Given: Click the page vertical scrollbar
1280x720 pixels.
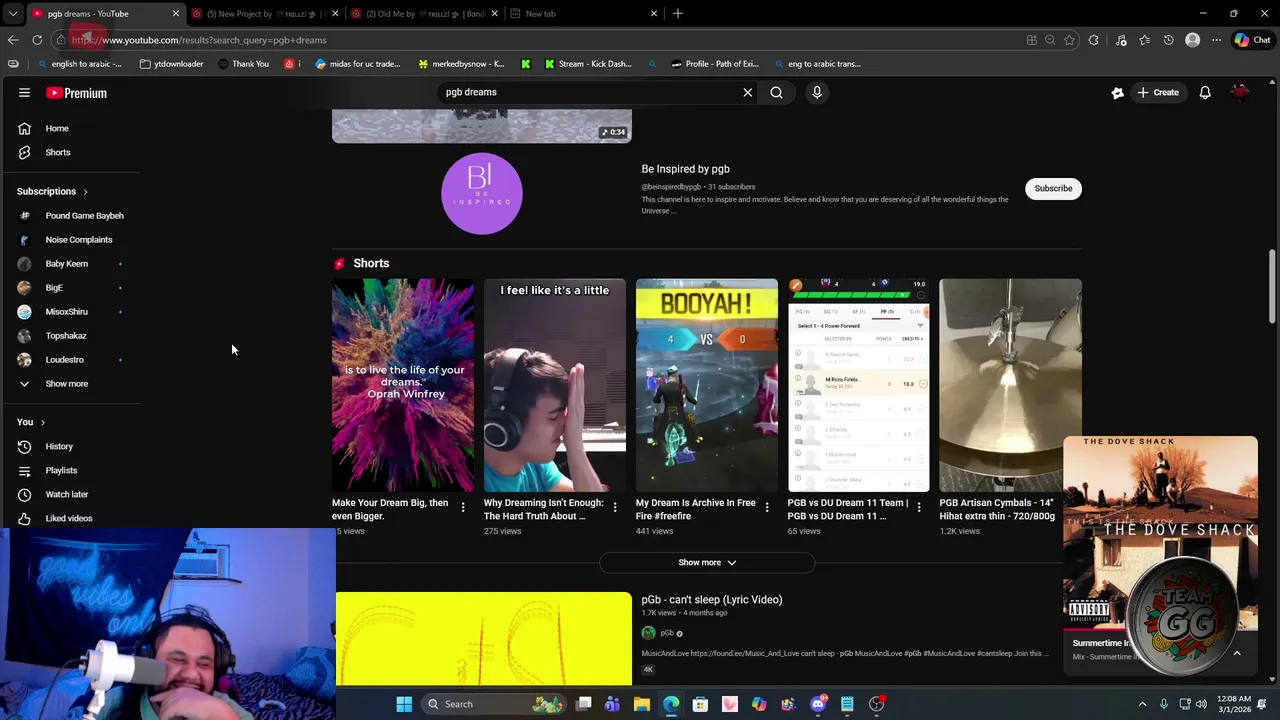Looking at the screenshot, I should click(x=1273, y=287).
